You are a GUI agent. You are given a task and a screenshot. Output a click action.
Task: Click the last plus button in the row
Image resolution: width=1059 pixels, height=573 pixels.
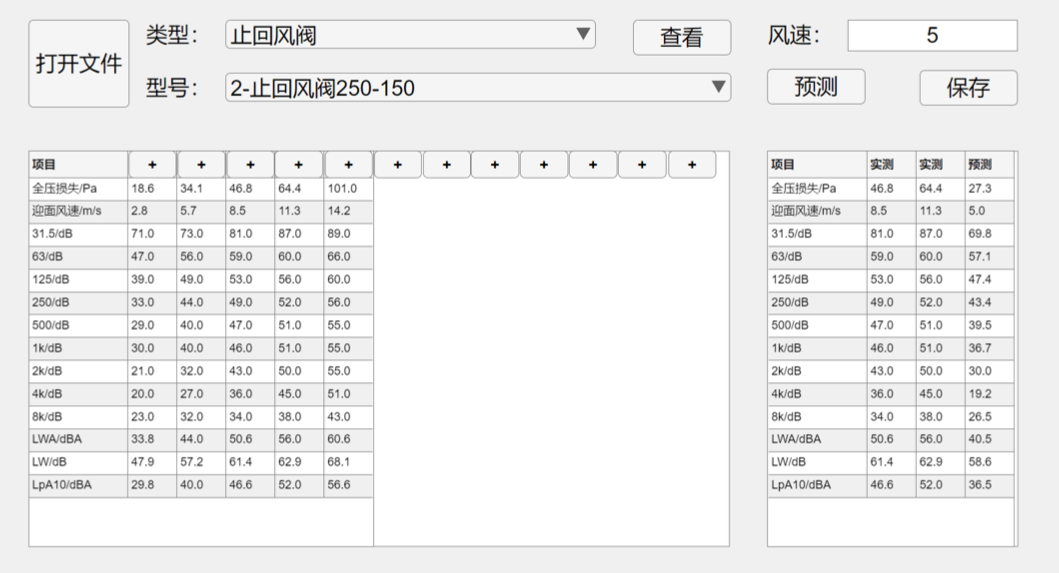[692, 165]
